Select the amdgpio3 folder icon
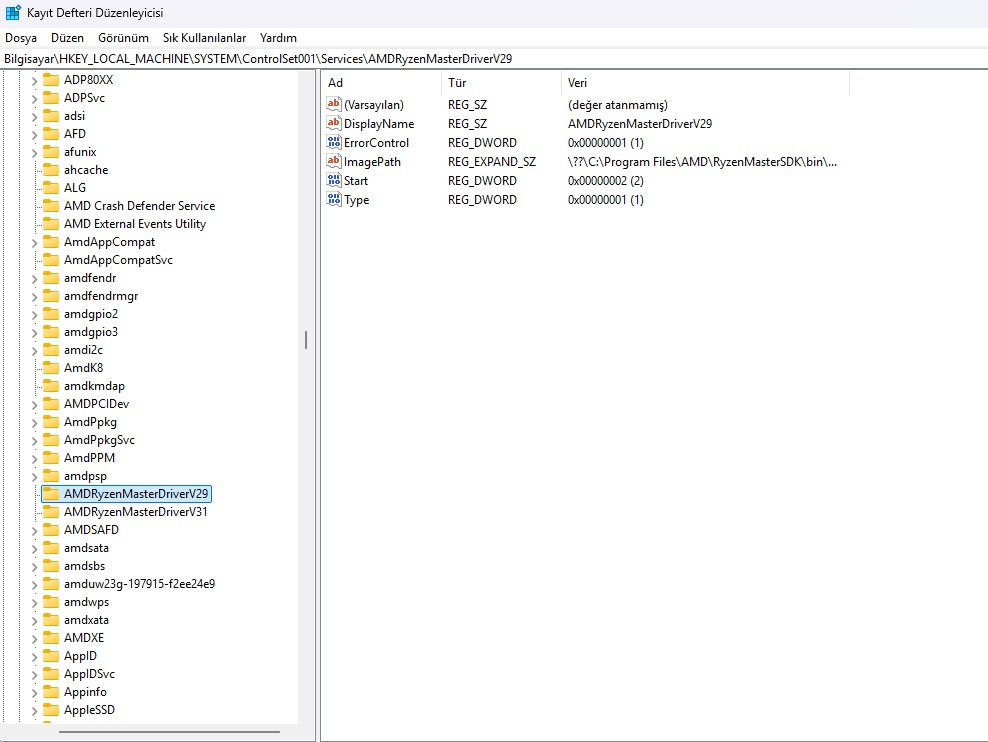The image size is (988, 742). (x=50, y=332)
